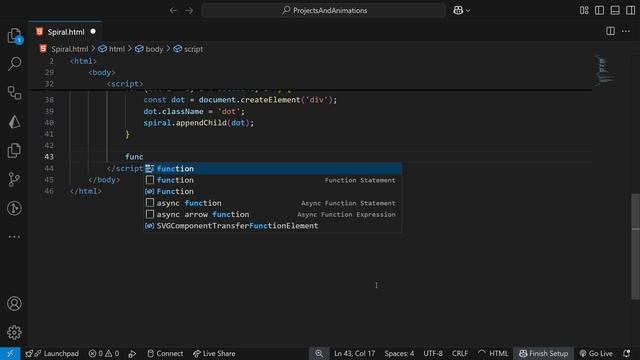The height and width of the screenshot is (360, 640).
Task: Click body in the breadcrumb
Action: (154, 49)
